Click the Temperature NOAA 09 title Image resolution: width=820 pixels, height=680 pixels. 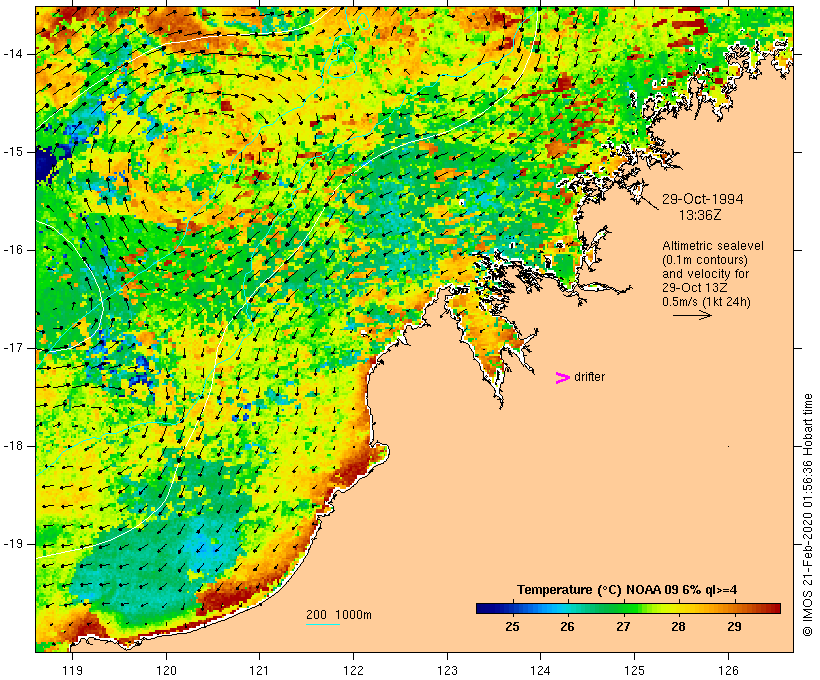[x=627, y=590]
